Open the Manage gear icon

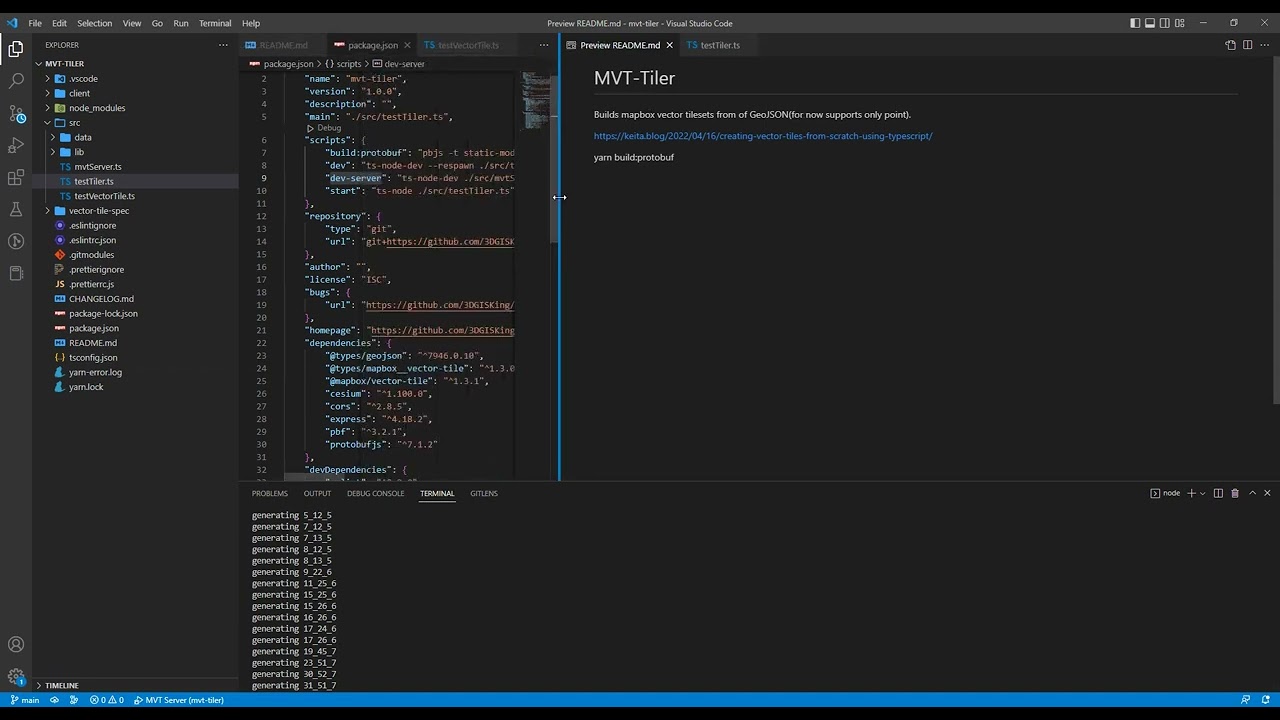16,677
